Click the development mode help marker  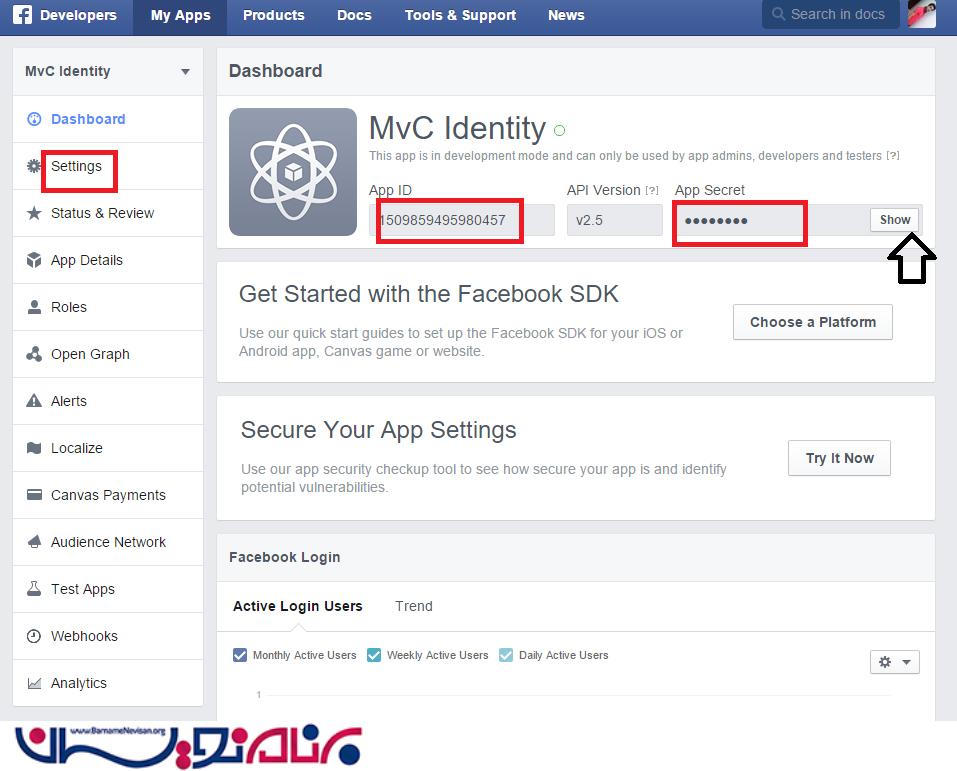893,156
